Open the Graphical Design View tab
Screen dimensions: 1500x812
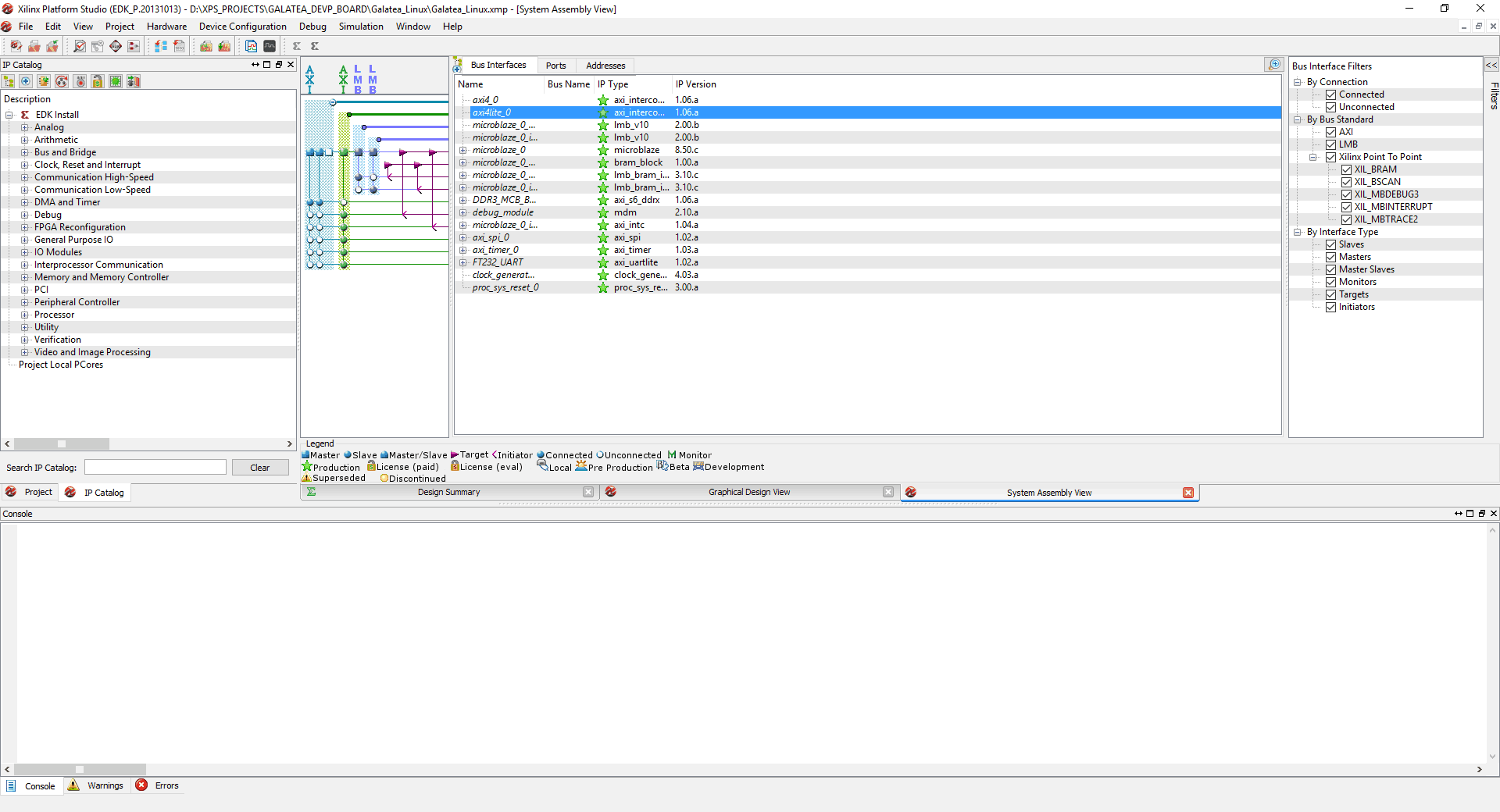748,492
